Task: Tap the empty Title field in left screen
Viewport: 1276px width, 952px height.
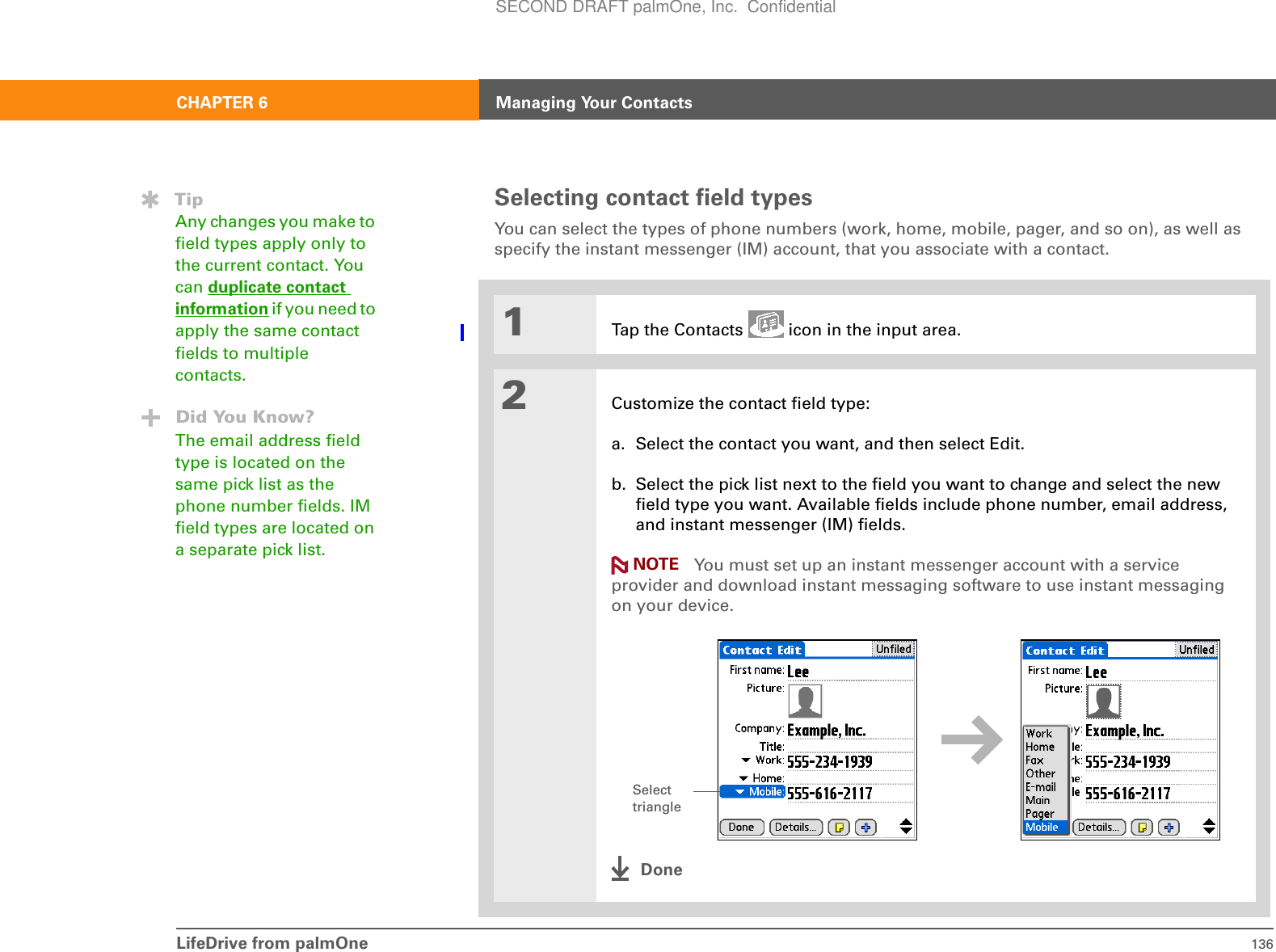Action: click(x=849, y=747)
